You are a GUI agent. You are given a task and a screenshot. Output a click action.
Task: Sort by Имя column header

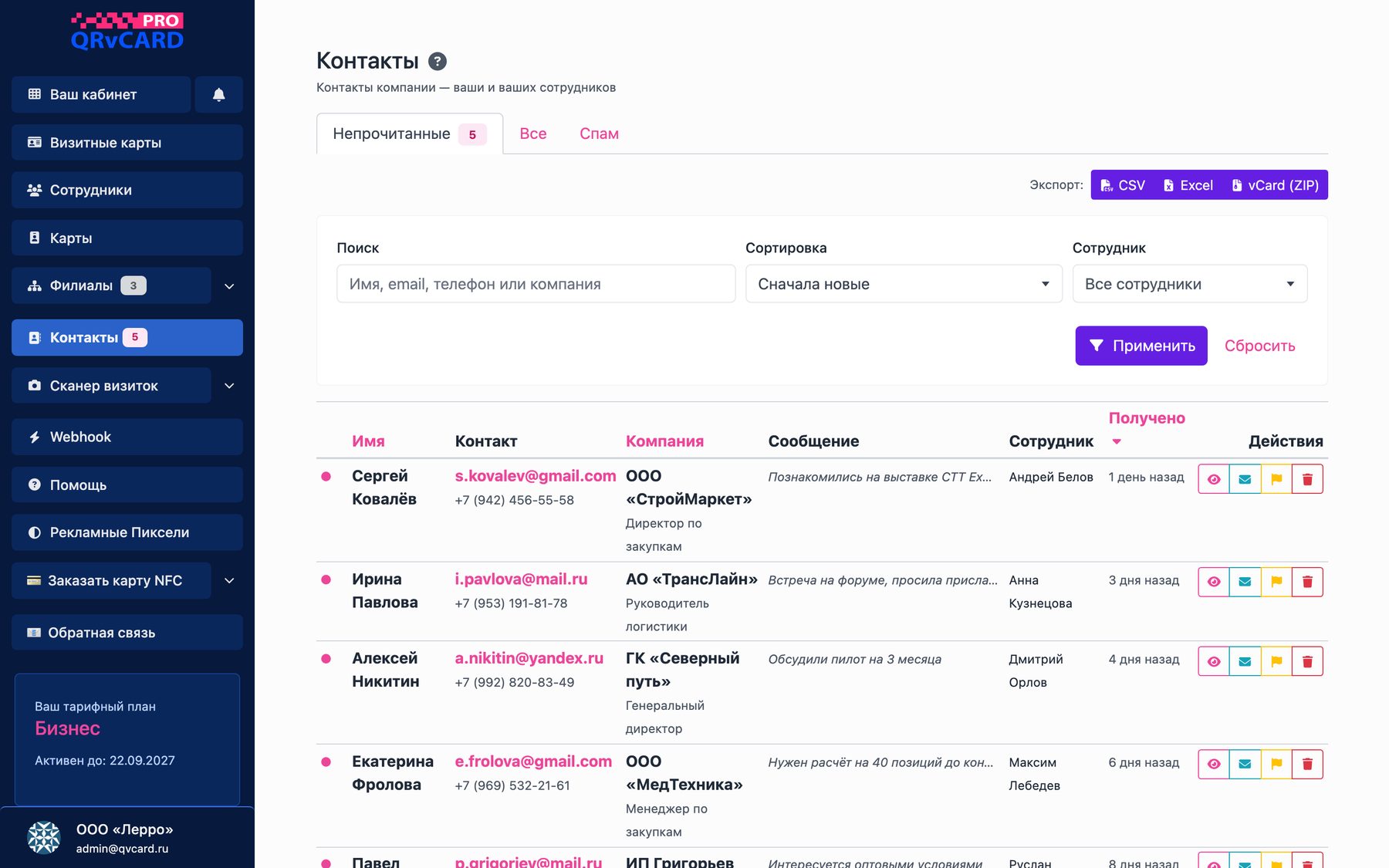tap(368, 441)
